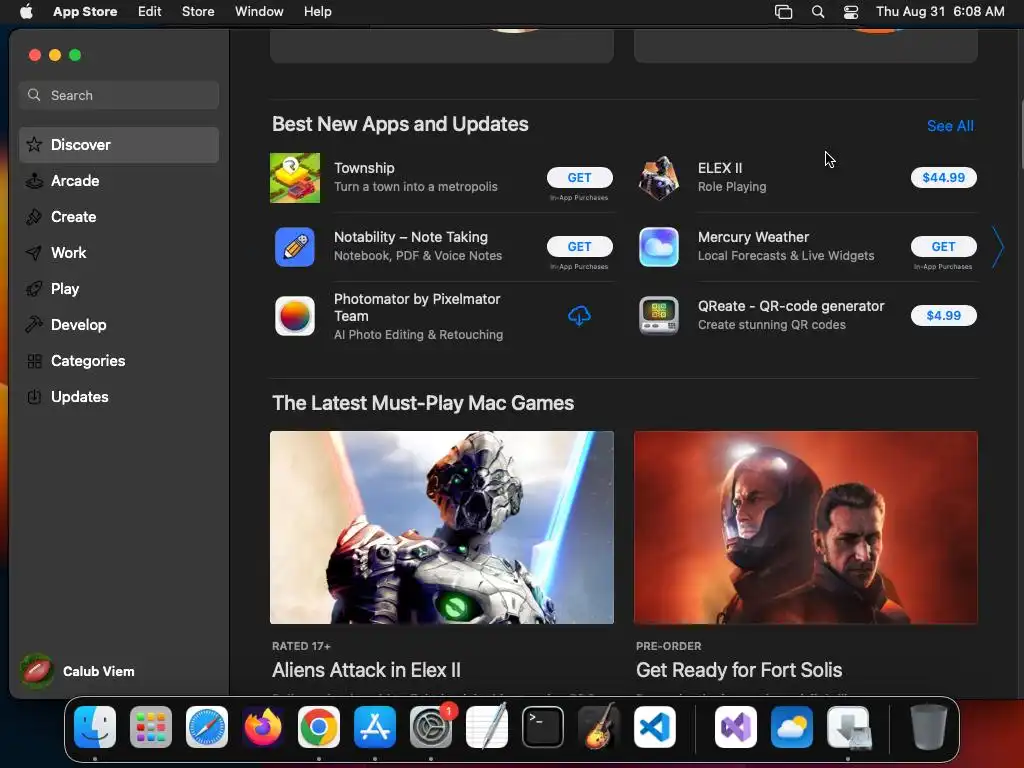
Task: Click the Create paintbrush icon
Action: point(34,217)
